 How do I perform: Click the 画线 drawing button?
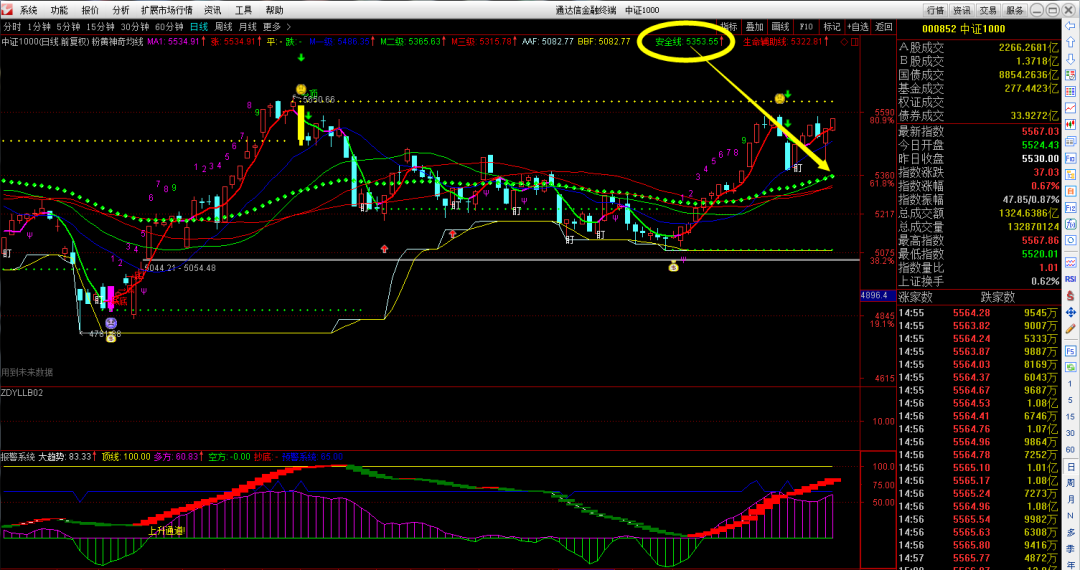[x=780, y=27]
